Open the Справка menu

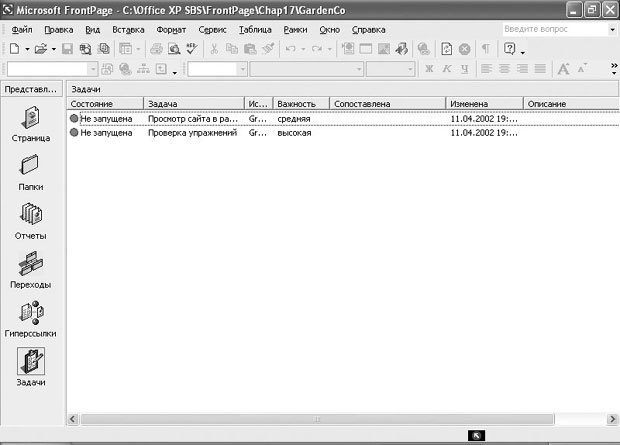pos(369,30)
